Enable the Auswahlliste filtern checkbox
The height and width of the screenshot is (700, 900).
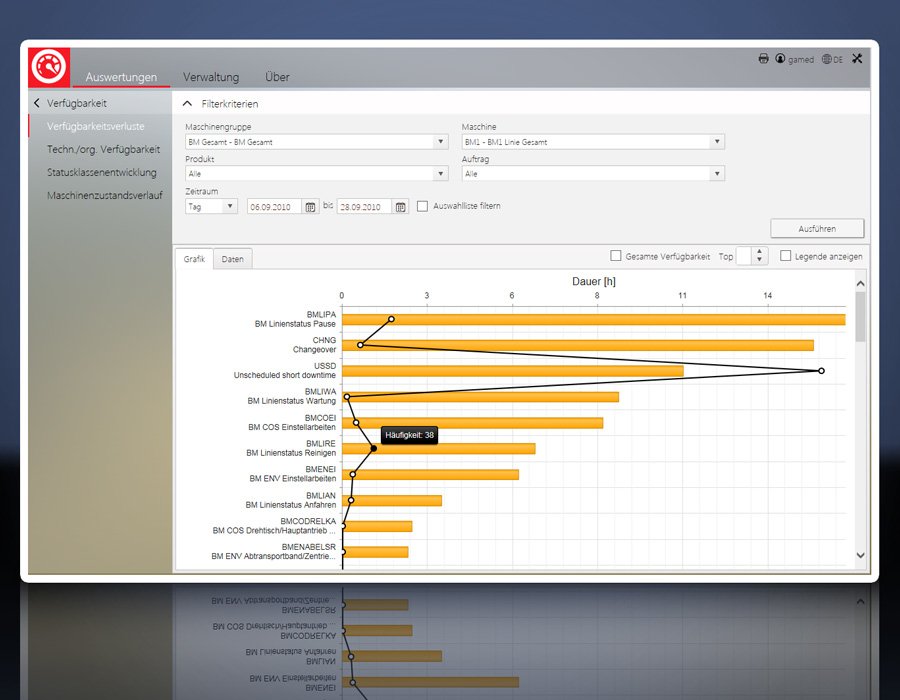[422, 206]
